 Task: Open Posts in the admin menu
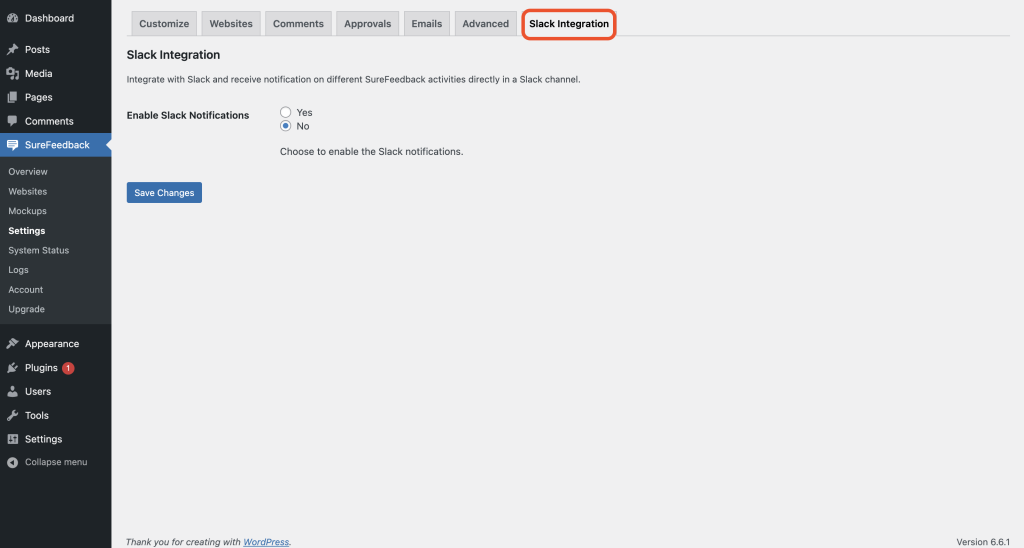[37, 50]
